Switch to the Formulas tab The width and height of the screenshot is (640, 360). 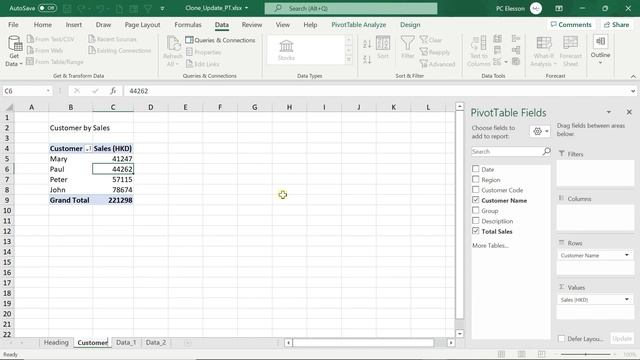(188, 24)
